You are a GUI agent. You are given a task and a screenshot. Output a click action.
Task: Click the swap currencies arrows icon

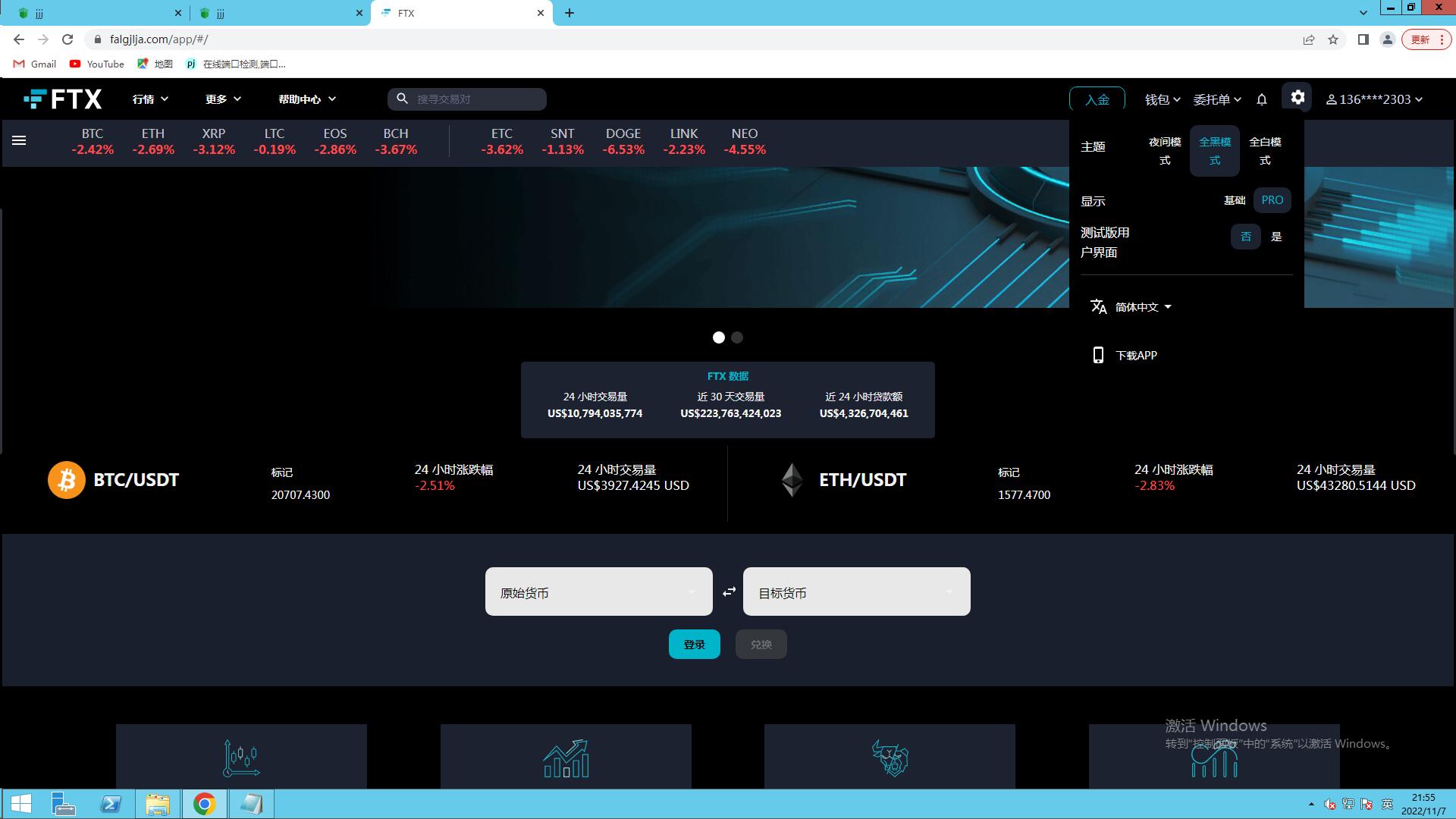click(729, 591)
